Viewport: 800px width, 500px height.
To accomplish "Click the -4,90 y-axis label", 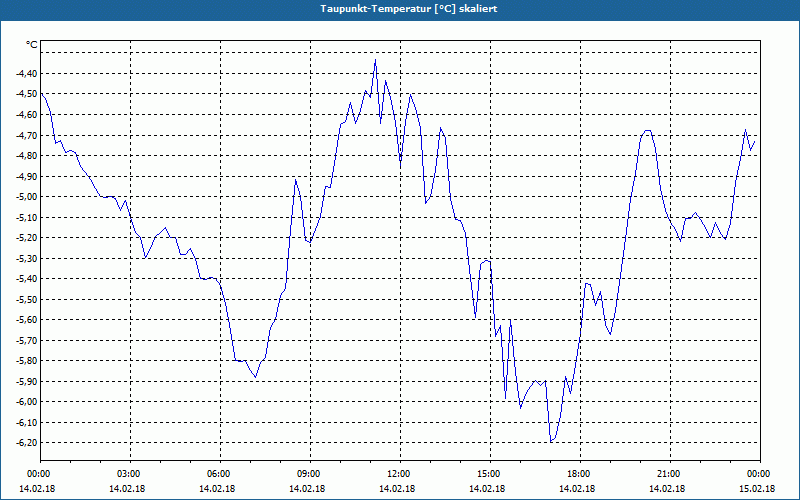I will click(x=27, y=177).
